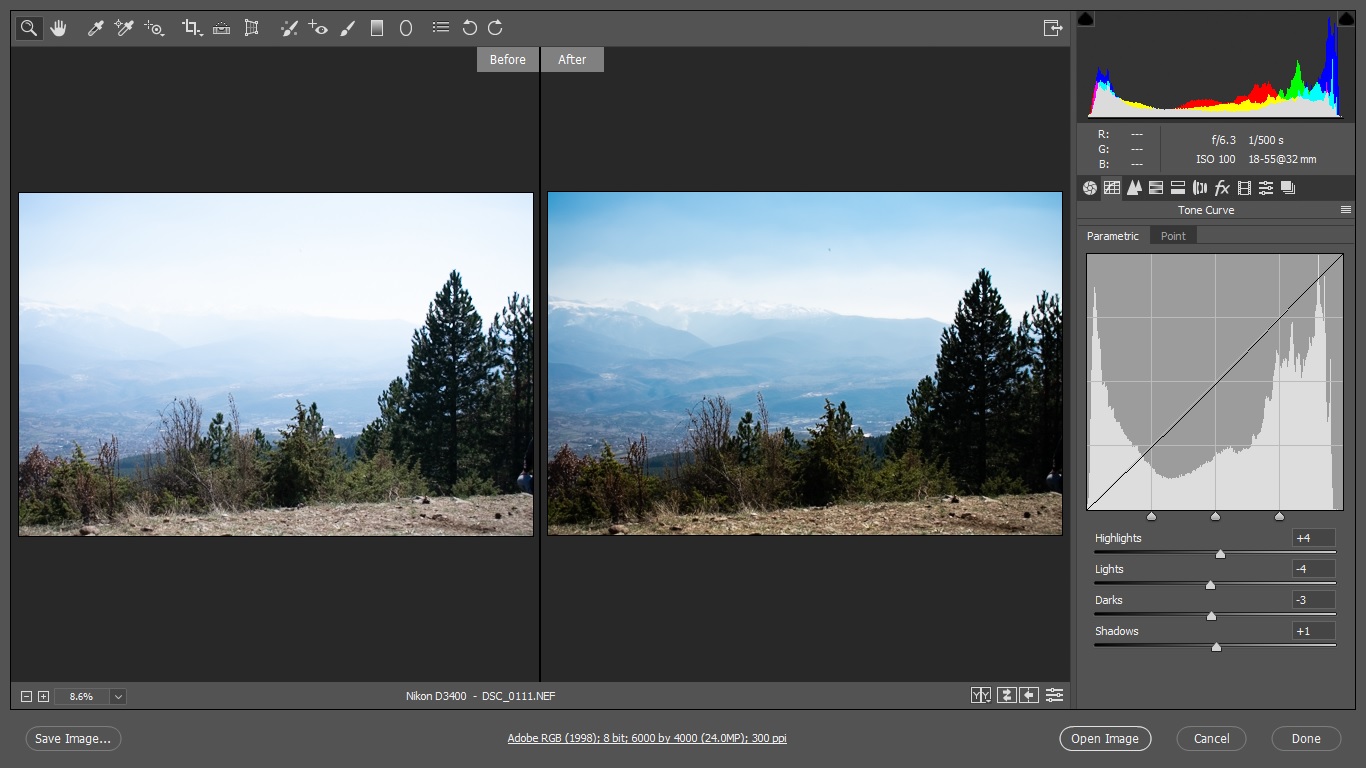
Task: Switch to the Point curve tab
Action: pos(1173,236)
